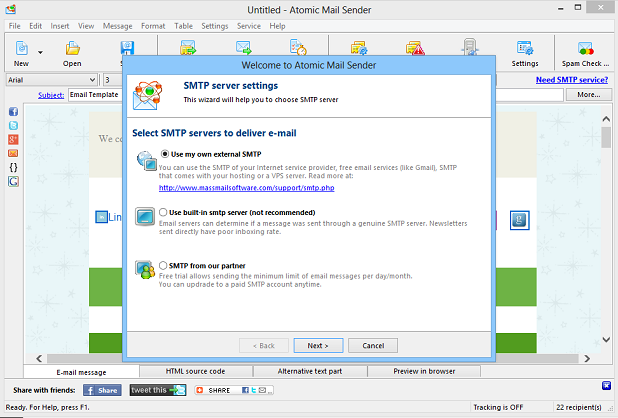Select SMTP from our partner option
The image size is (618, 418).
pyautogui.click(x=163, y=266)
